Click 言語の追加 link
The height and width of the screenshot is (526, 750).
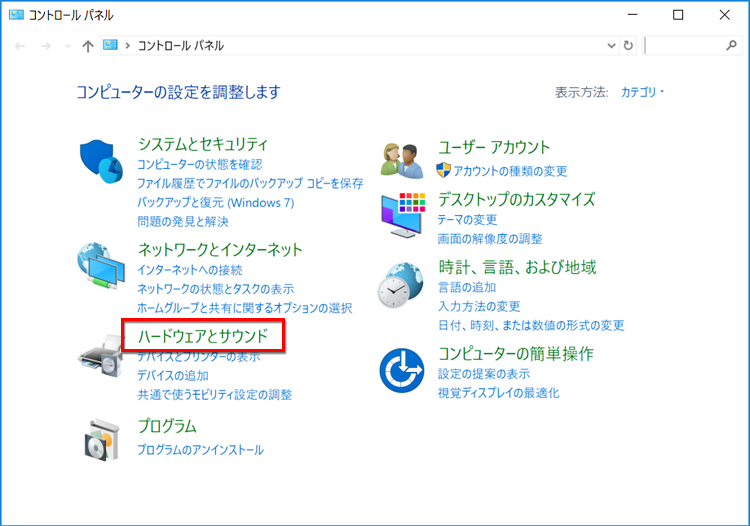pos(467,287)
